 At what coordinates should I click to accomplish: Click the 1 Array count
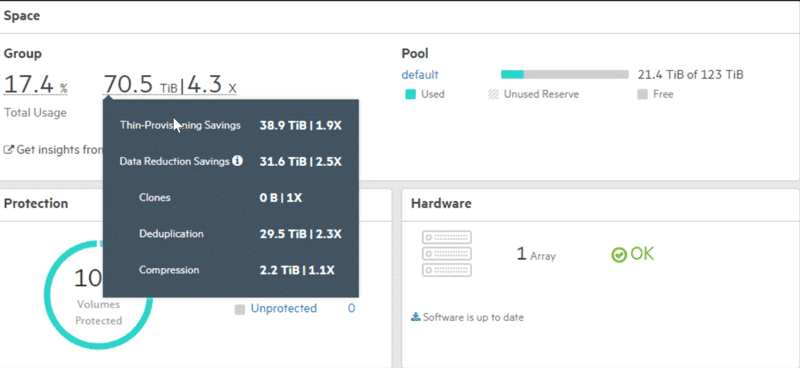pyautogui.click(x=536, y=254)
